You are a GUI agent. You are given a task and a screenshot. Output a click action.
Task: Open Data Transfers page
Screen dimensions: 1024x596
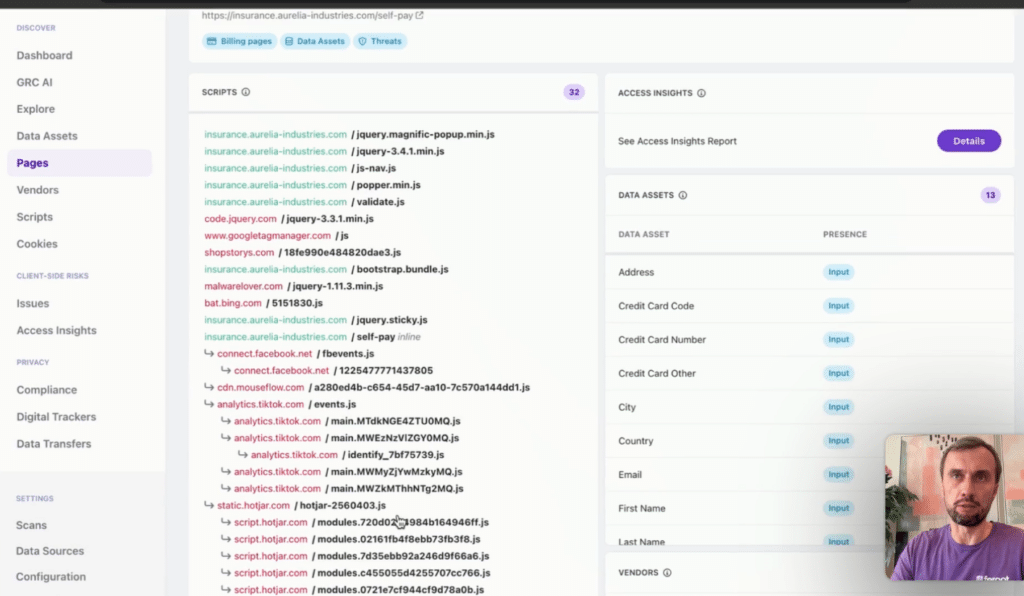click(54, 444)
